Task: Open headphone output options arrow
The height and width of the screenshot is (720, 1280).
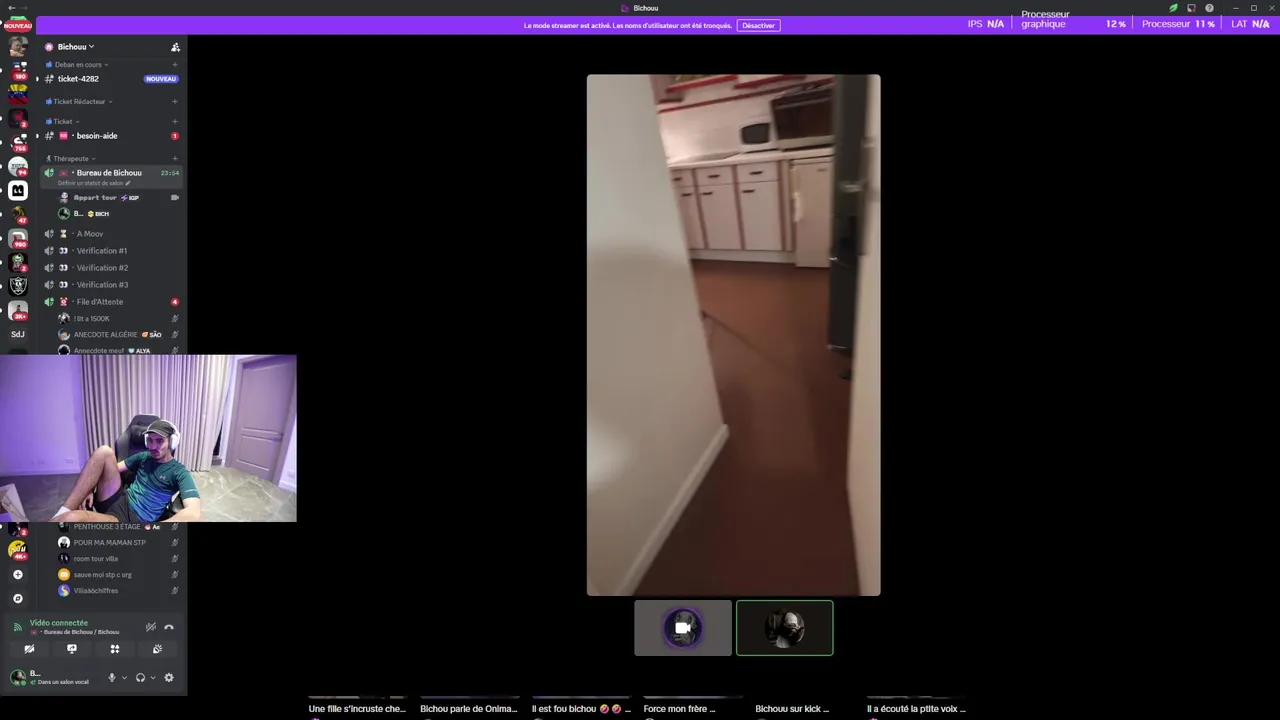Action: point(152,677)
